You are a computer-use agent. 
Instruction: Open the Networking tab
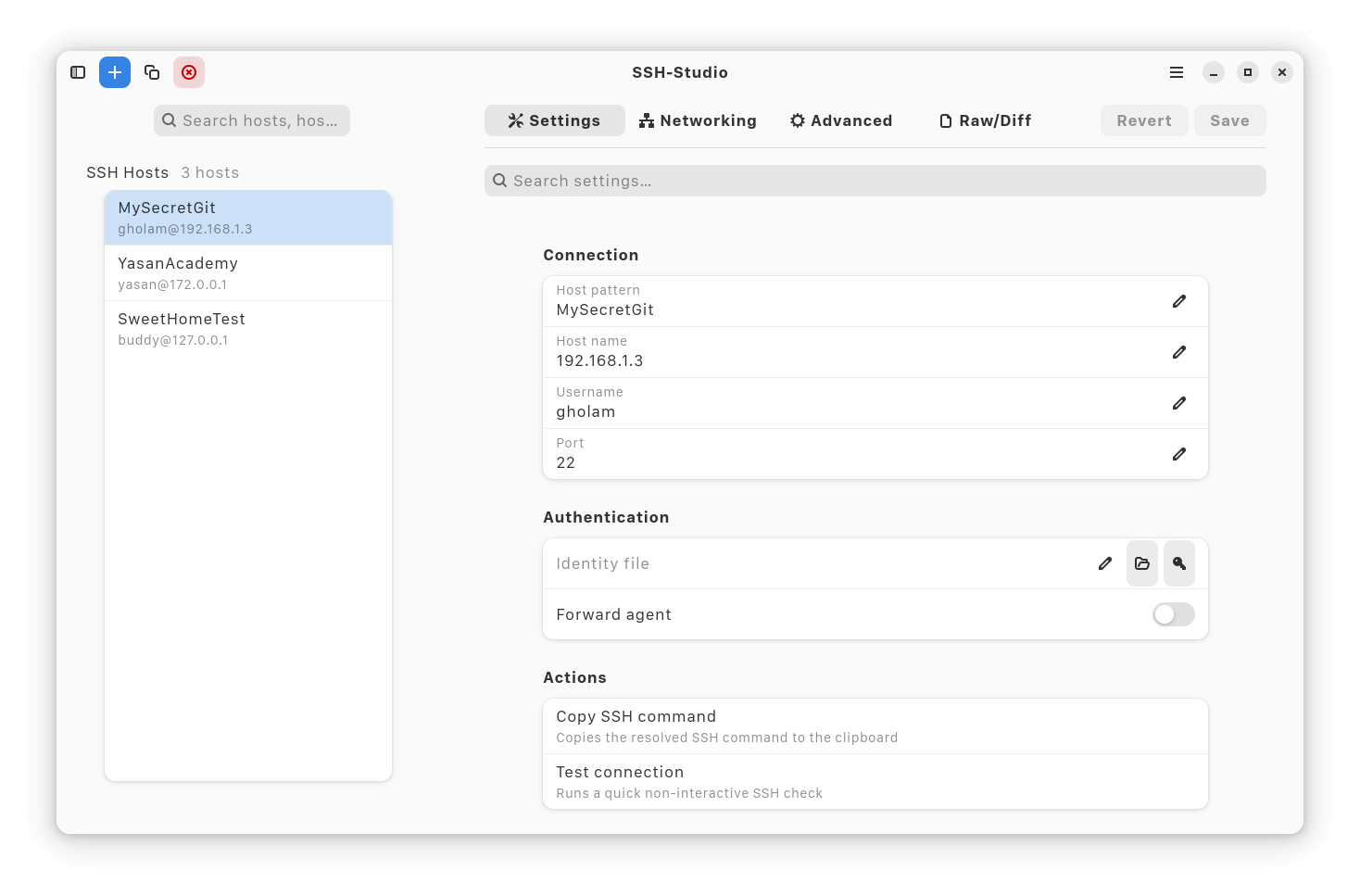click(x=698, y=120)
